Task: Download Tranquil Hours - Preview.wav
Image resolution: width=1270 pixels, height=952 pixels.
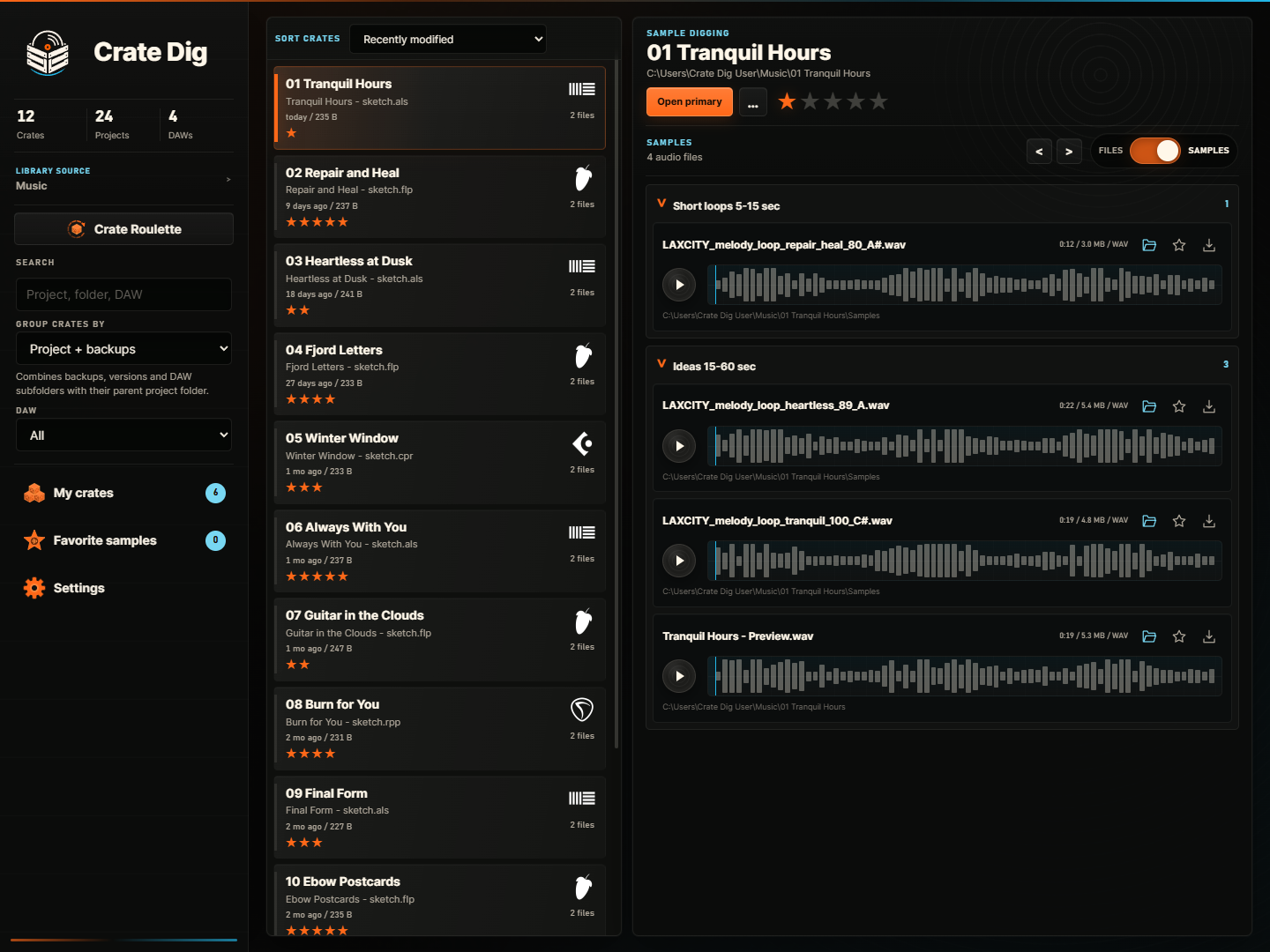Action: coord(1209,636)
